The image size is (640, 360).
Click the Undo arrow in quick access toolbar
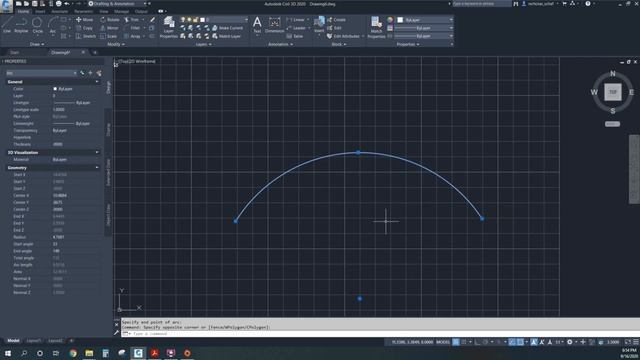click(67, 4)
